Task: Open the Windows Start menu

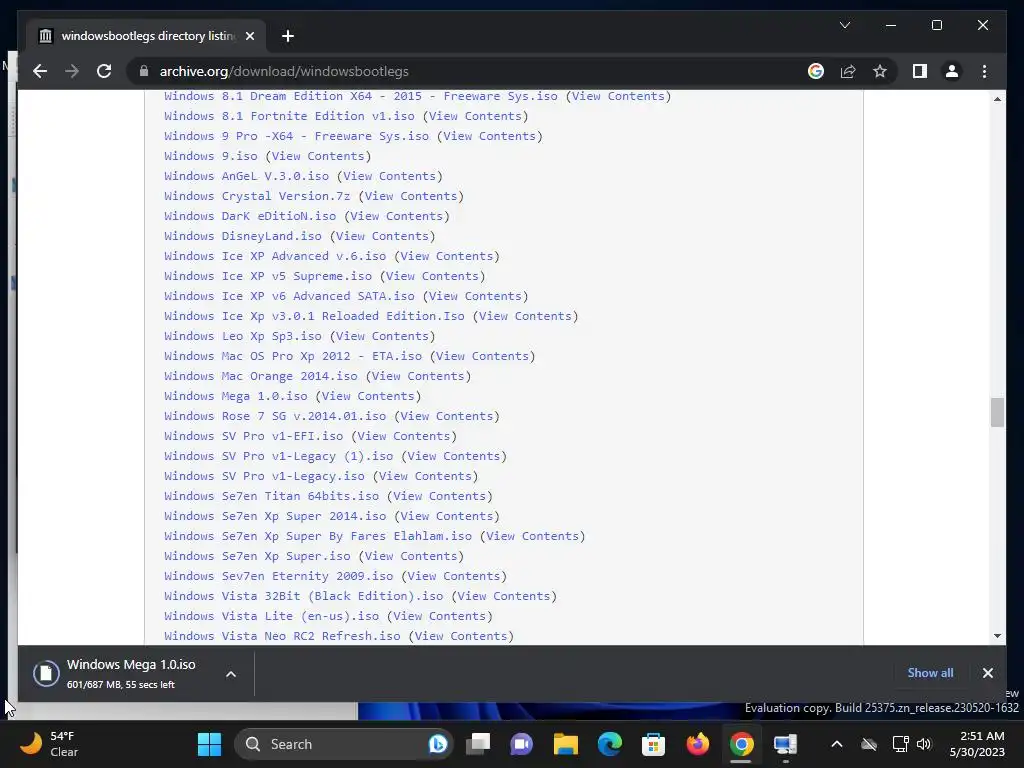Action: coord(210,744)
